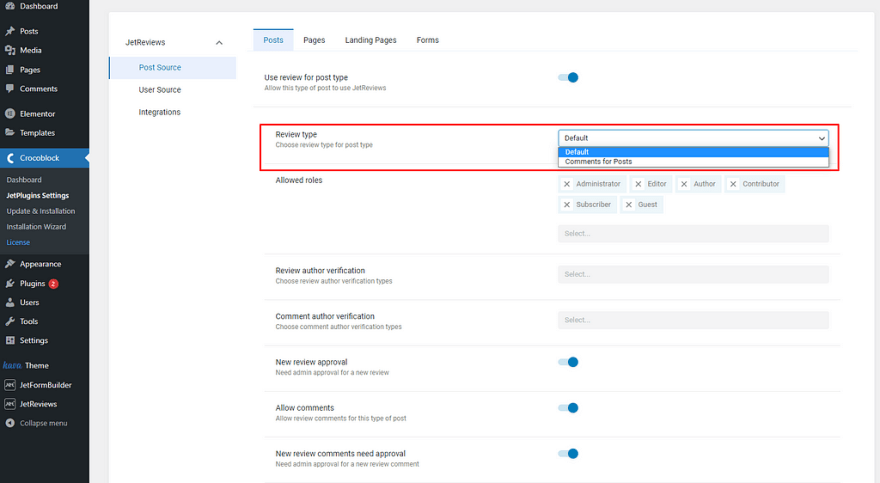The image size is (880, 483).
Task: Click the Review type label
Action: (296, 134)
